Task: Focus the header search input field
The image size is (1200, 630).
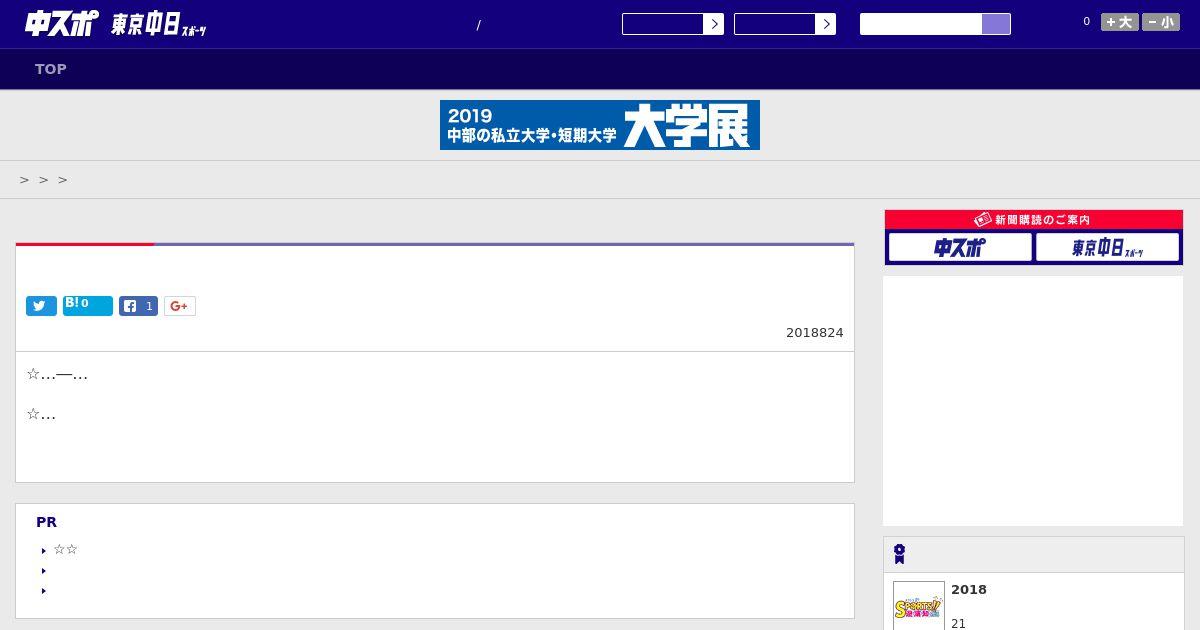Action: [921, 24]
